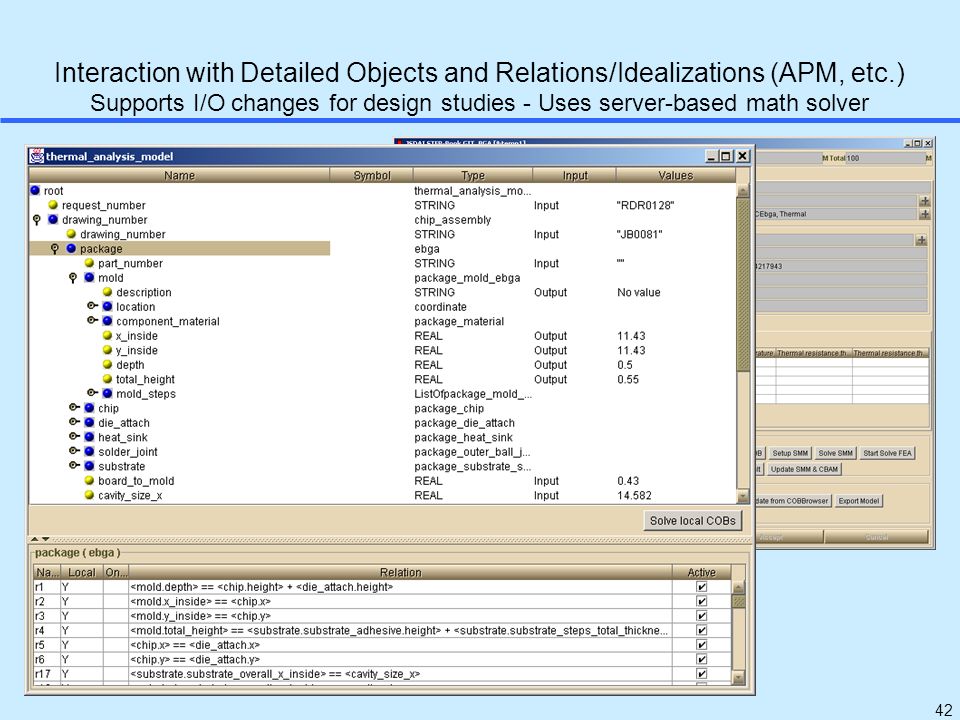Viewport: 960px width, 720px height.
Task: Toggle Active checkbox for relation r2
Action: (702, 601)
